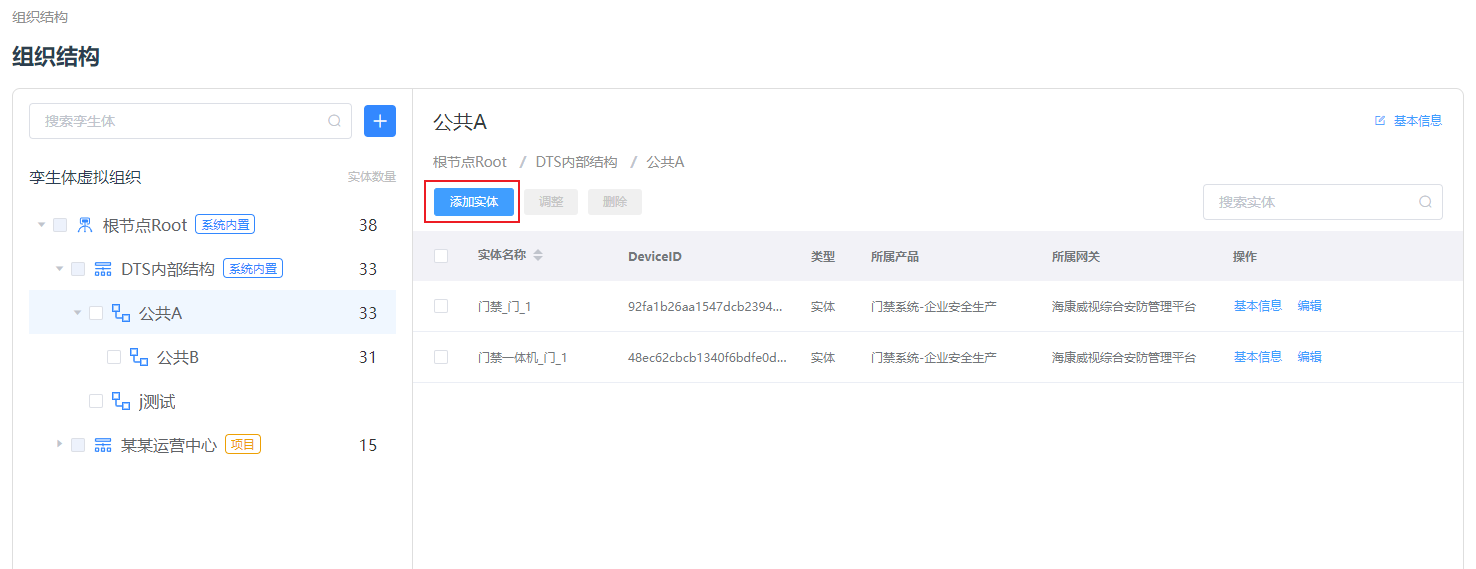This screenshot has width=1476, height=569.
Task: Click the blue plus add-organization button
Action: point(380,121)
